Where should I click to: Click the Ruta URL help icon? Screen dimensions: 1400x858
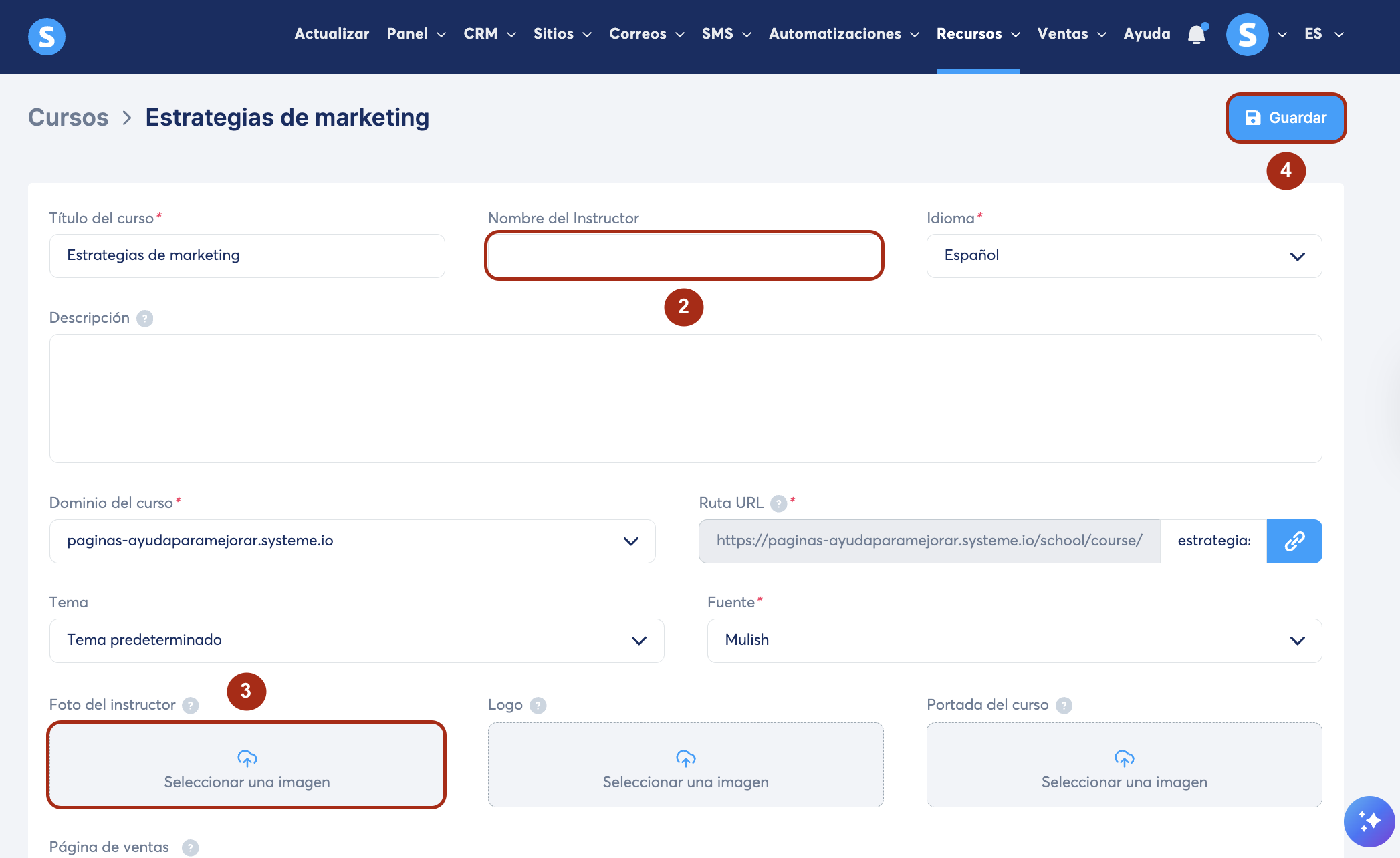(x=778, y=503)
